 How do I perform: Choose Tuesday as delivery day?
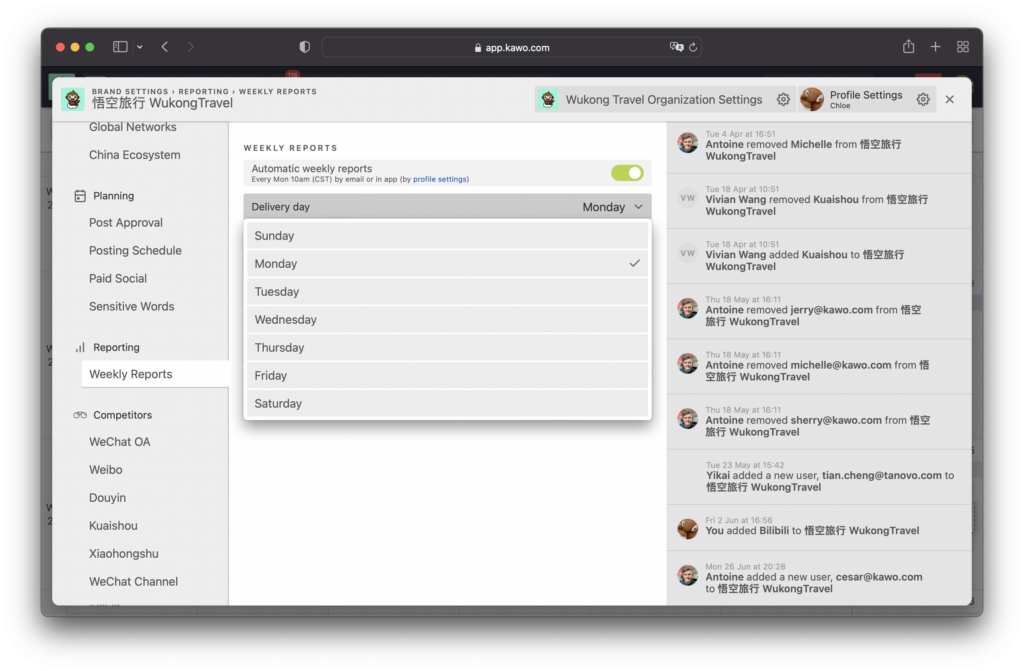click(x=447, y=292)
